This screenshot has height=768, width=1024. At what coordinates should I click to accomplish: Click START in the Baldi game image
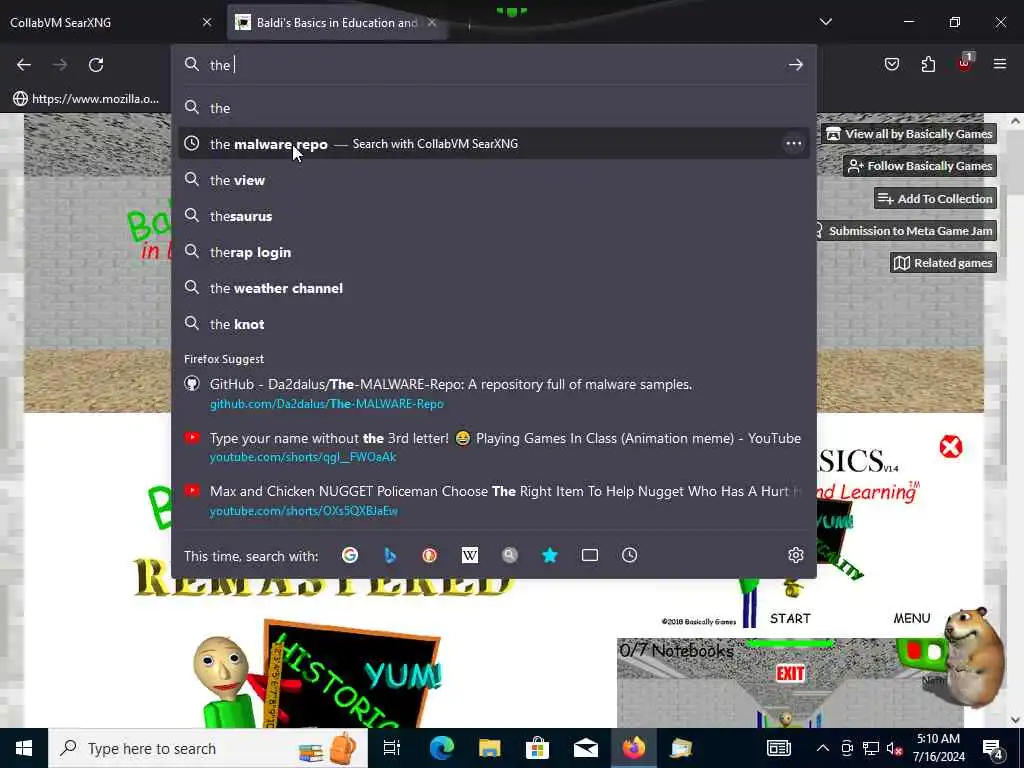(x=790, y=618)
